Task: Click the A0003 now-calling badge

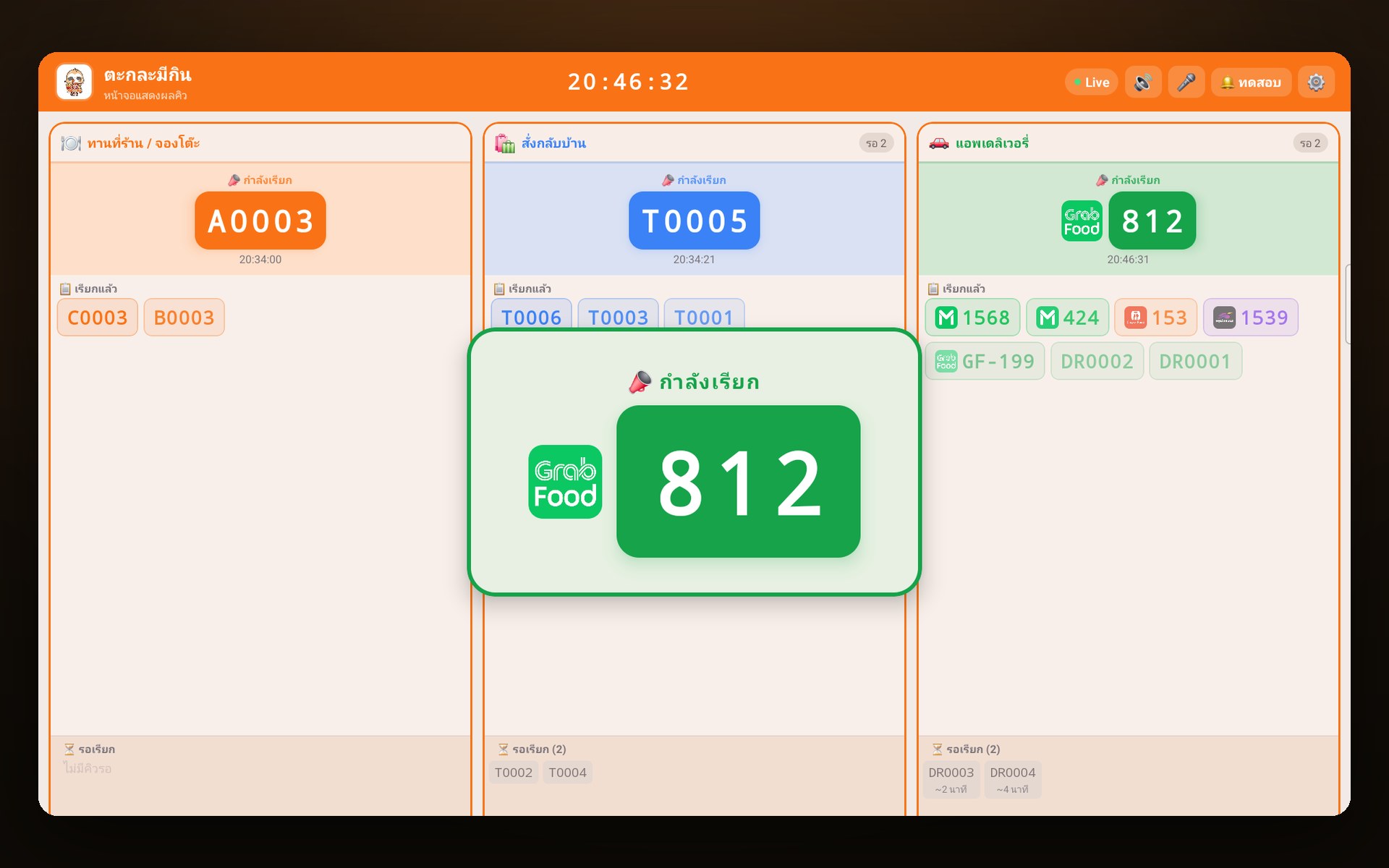Action: pyautogui.click(x=260, y=221)
